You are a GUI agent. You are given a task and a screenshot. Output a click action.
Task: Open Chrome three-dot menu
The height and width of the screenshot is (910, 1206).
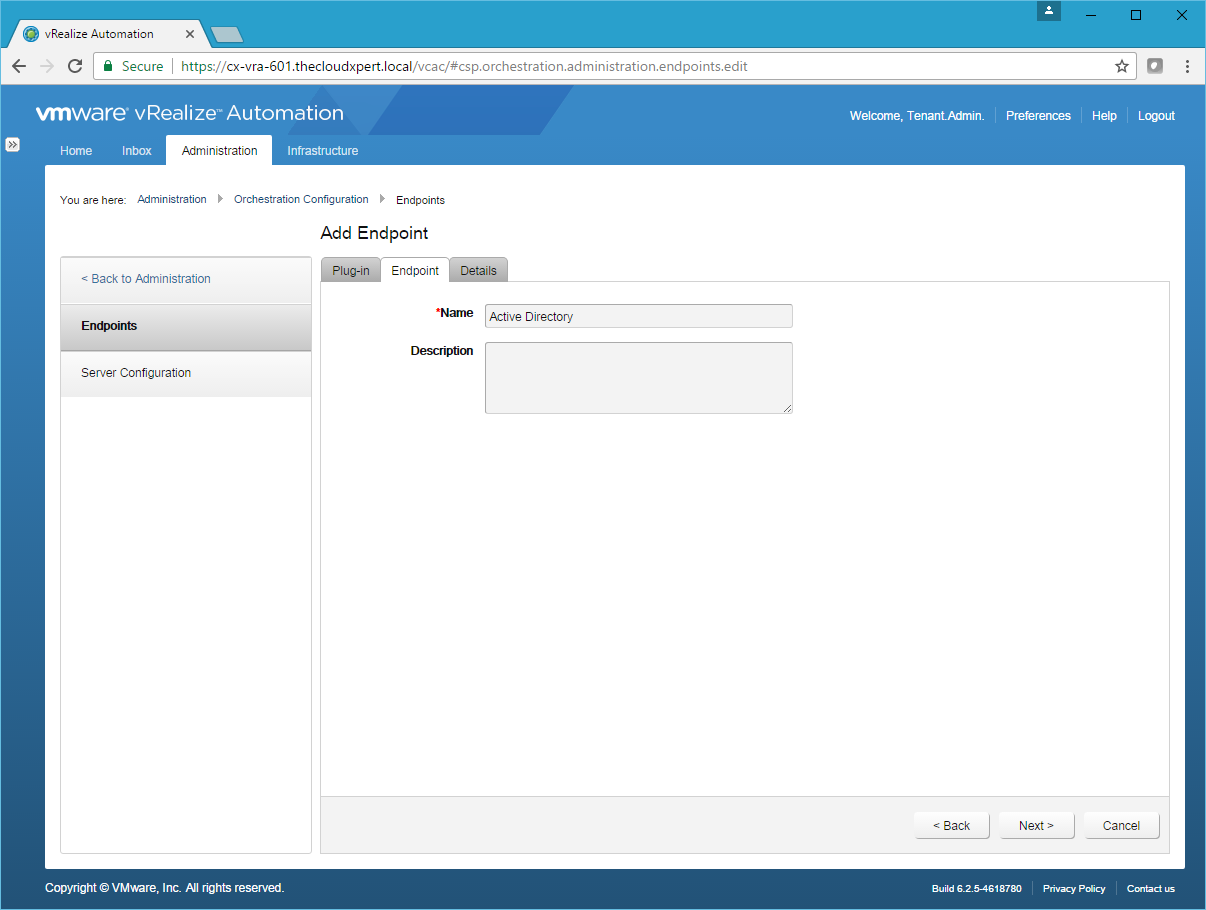[1187, 66]
